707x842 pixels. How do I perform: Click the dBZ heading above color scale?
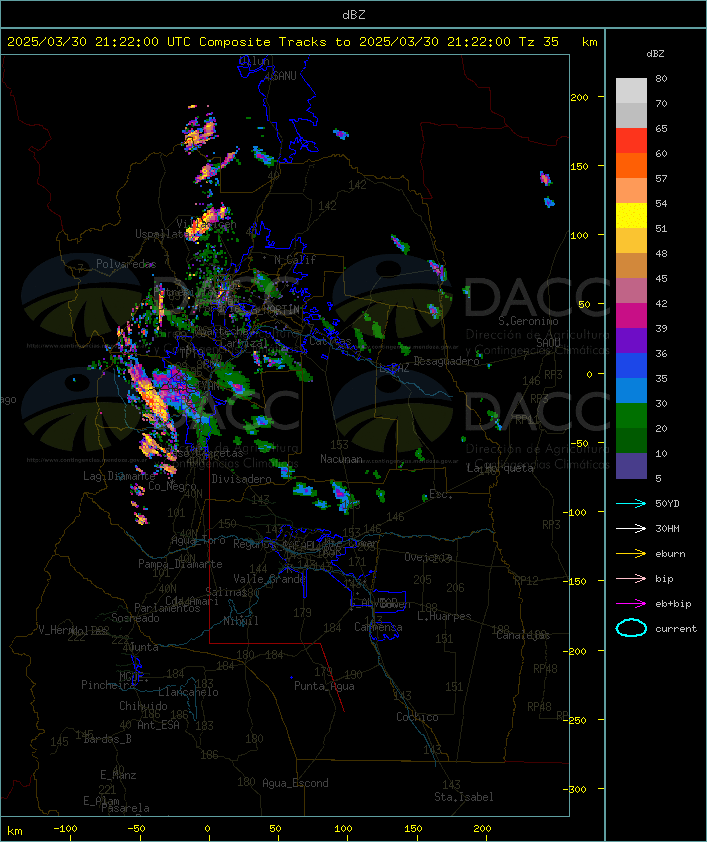coord(655,54)
